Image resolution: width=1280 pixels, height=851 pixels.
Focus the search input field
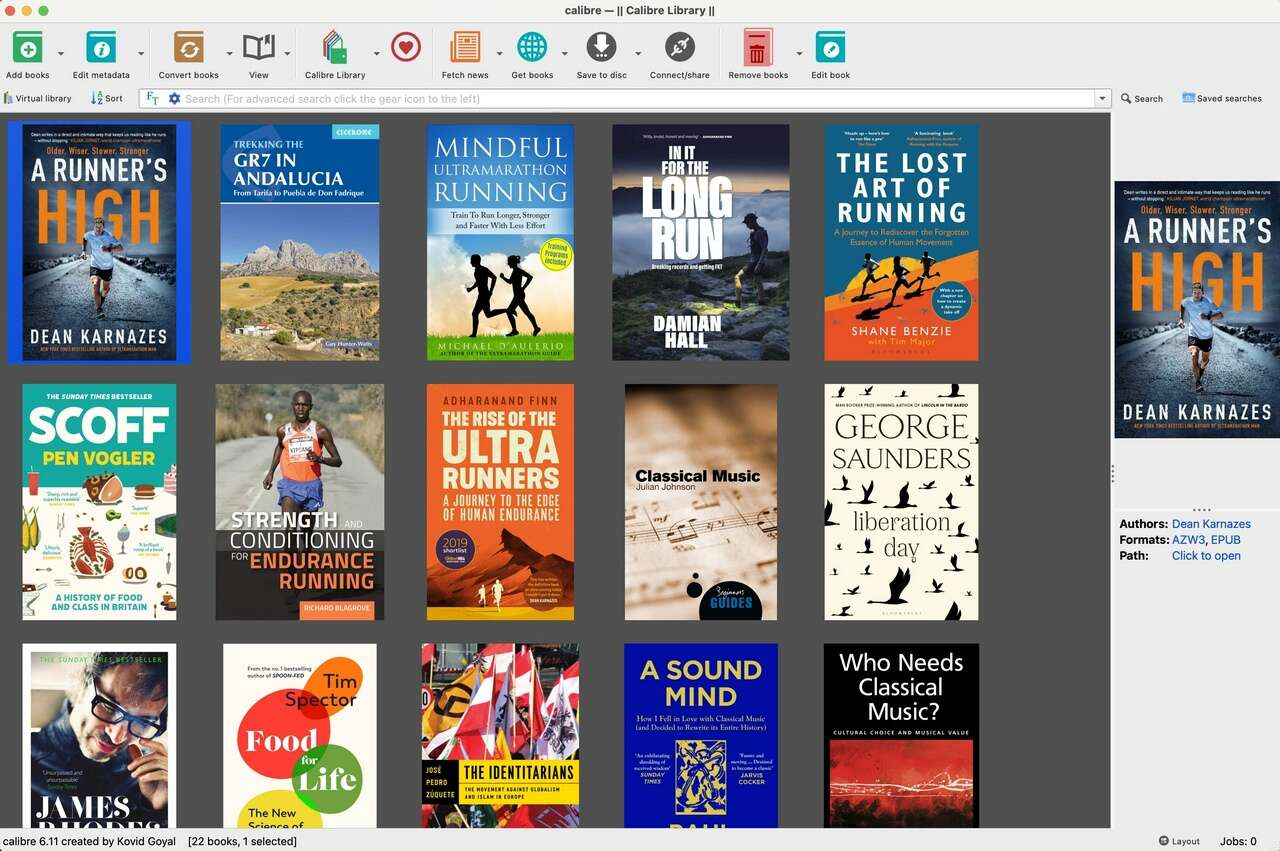point(638,99)
